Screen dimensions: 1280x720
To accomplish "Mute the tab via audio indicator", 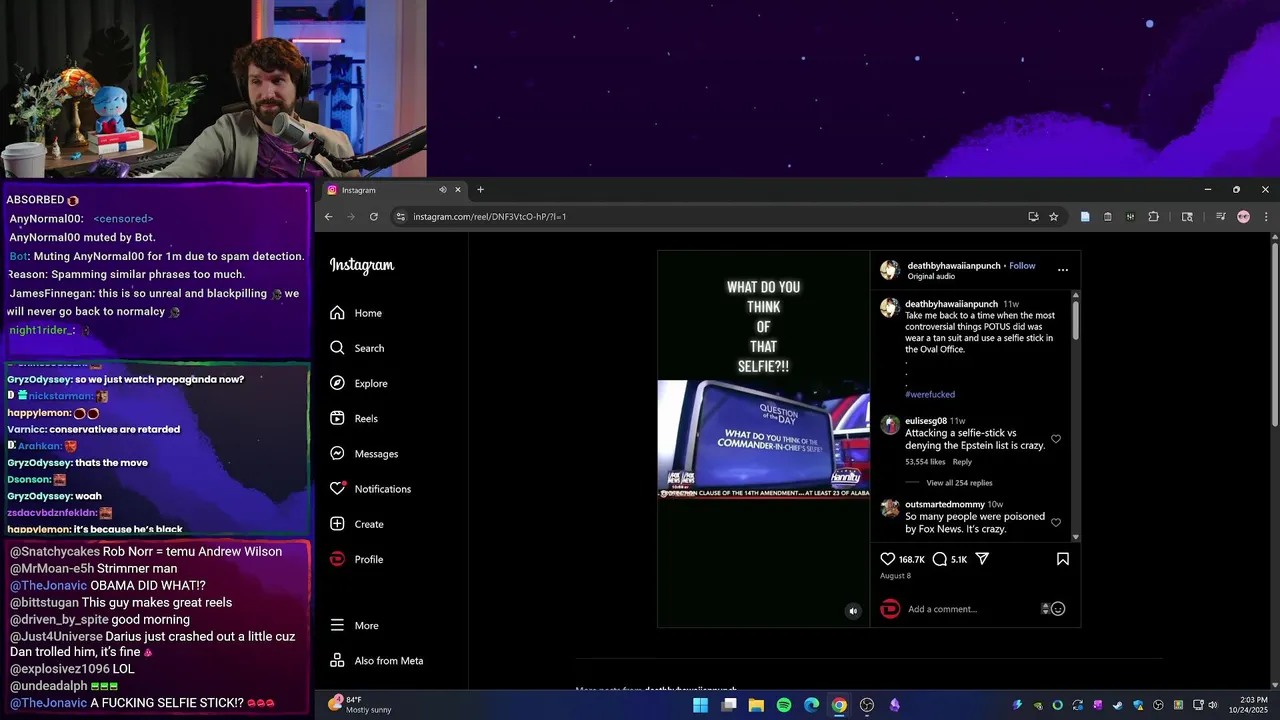I will [x=442, y=190].
